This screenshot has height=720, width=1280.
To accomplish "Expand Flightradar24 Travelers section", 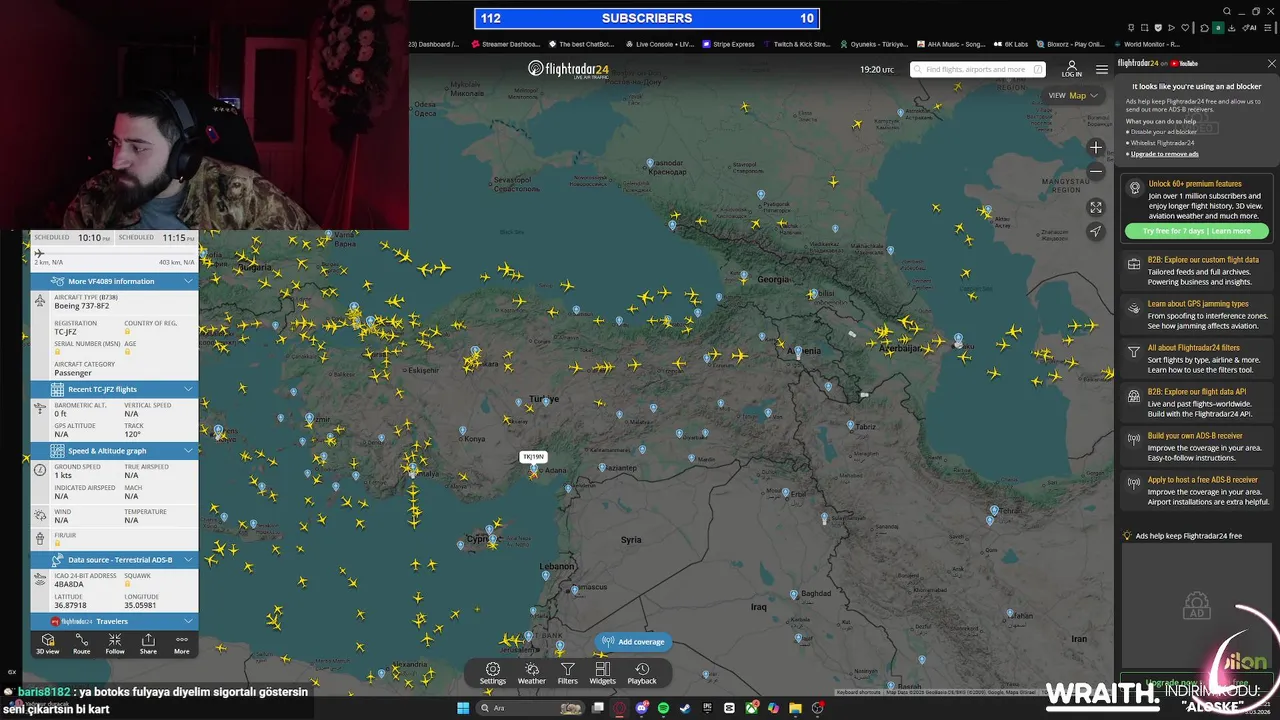I will 114,621.
